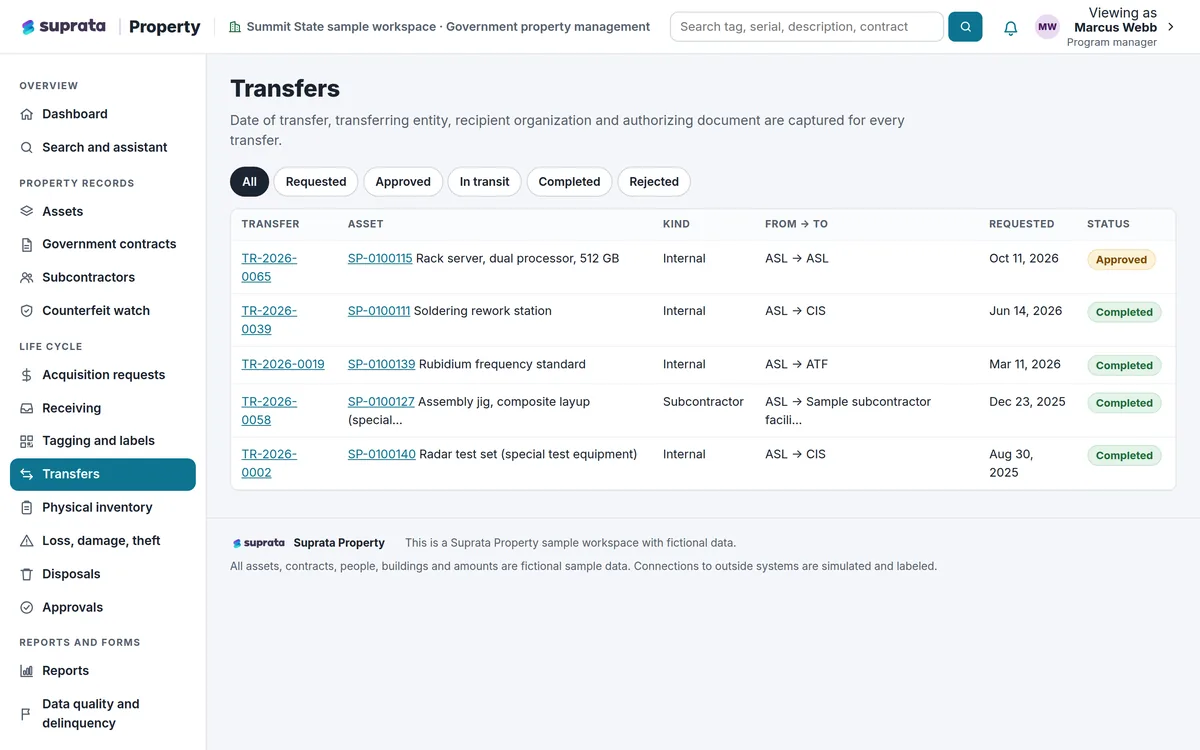Open Data quality and delinquency label
Image resolution: width=1200 pixels, height=750 pixels.
pos(91,714)
